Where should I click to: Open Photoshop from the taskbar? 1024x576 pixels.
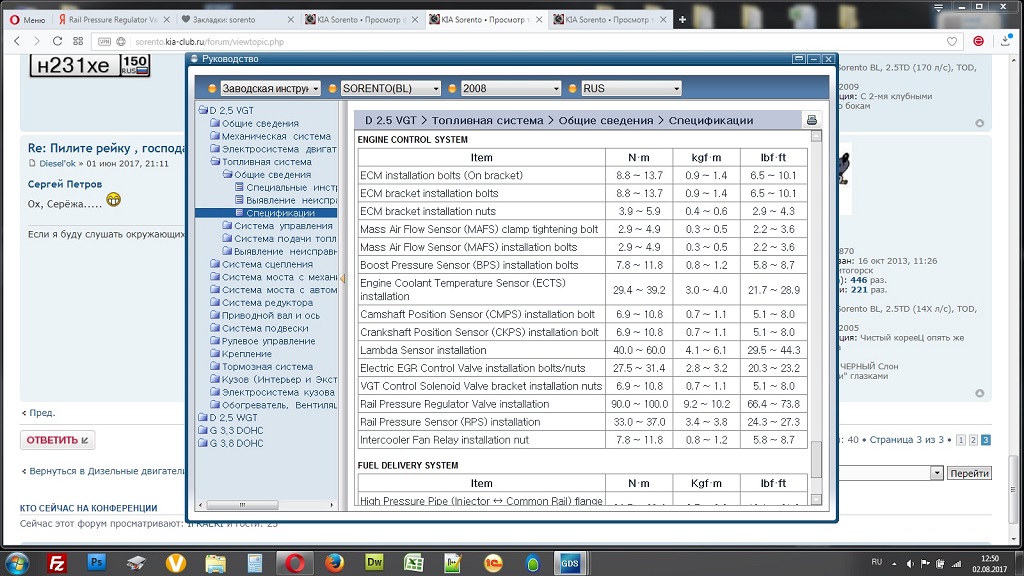pos(97,562)
